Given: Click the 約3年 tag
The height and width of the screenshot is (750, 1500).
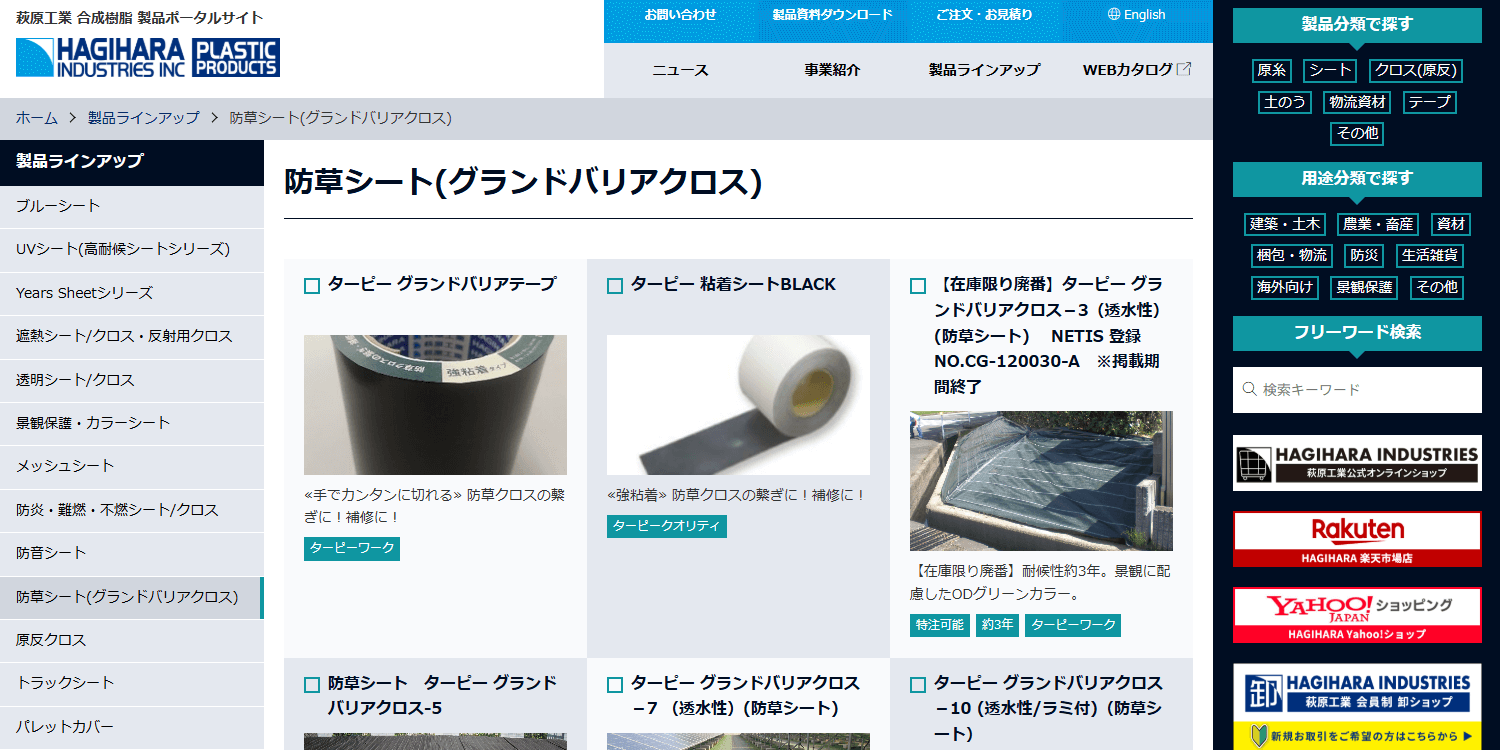Looking at the screenshot, I should click(x=998, y=625).
